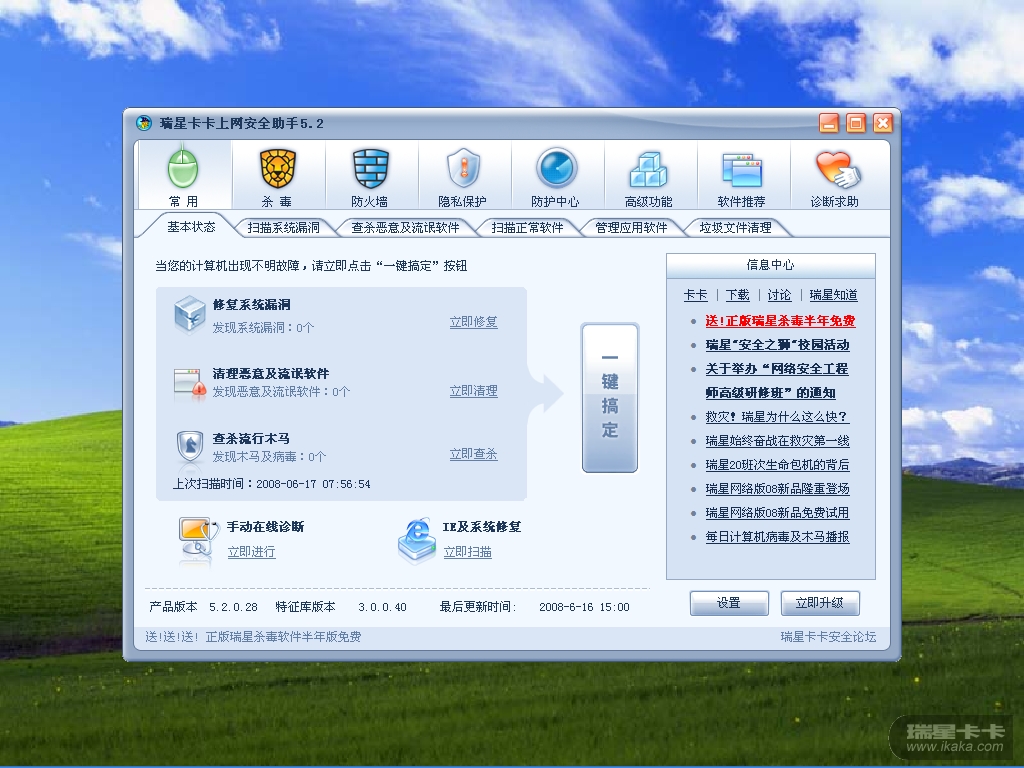This screenshot has width=1024, height=768.
Task: Open the 讨论 link in 信息中心
Action: point(779,295)
